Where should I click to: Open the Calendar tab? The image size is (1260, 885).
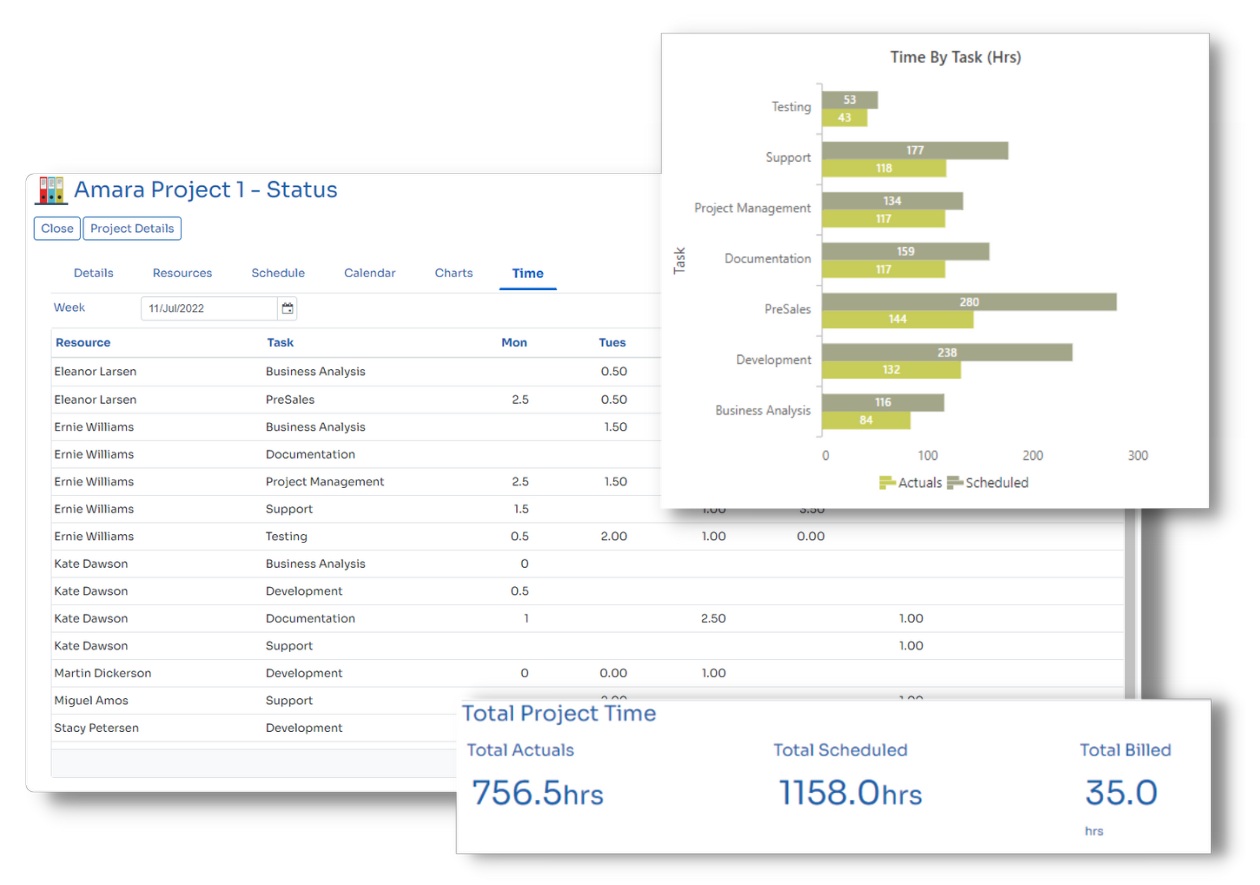370,273
